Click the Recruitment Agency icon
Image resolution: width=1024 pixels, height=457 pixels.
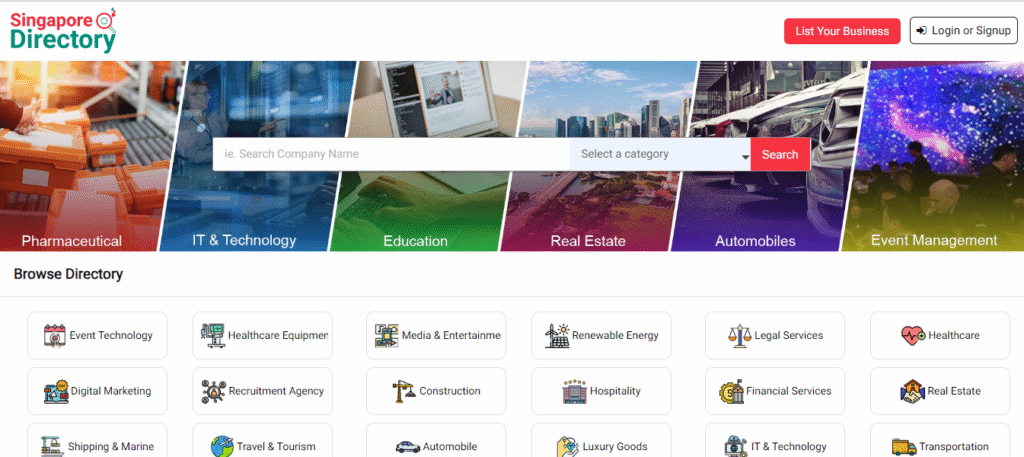pyautogui.click(x=212, y=391)
